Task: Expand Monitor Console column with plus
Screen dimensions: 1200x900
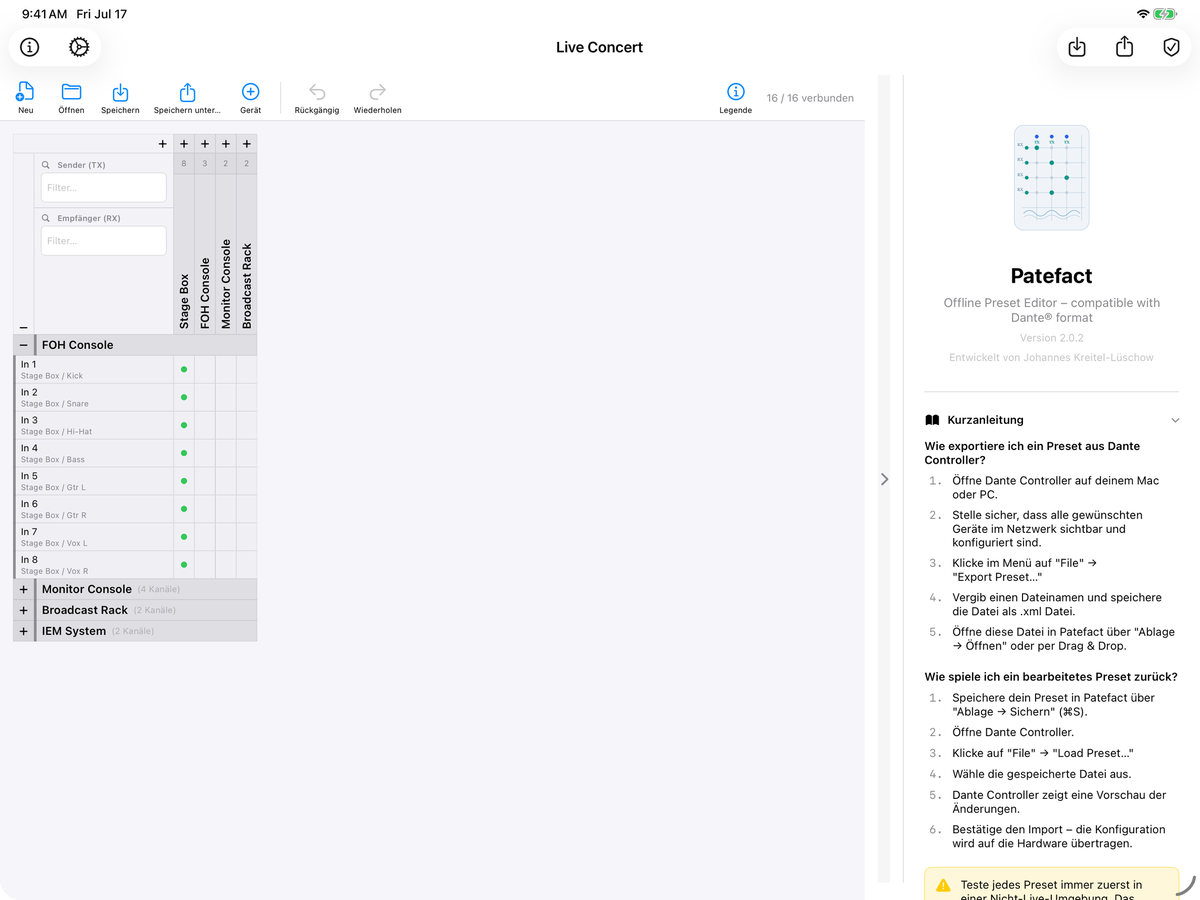Action: tap(226, 144)
